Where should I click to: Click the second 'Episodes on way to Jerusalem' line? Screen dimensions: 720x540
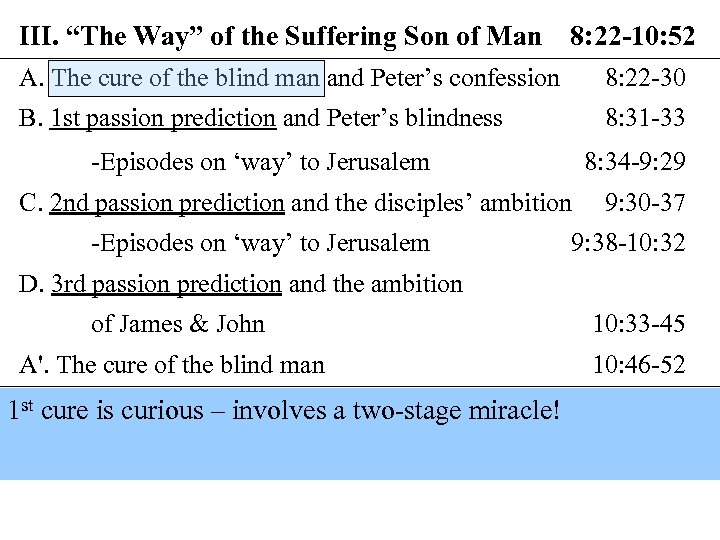(x=260, y=243)
